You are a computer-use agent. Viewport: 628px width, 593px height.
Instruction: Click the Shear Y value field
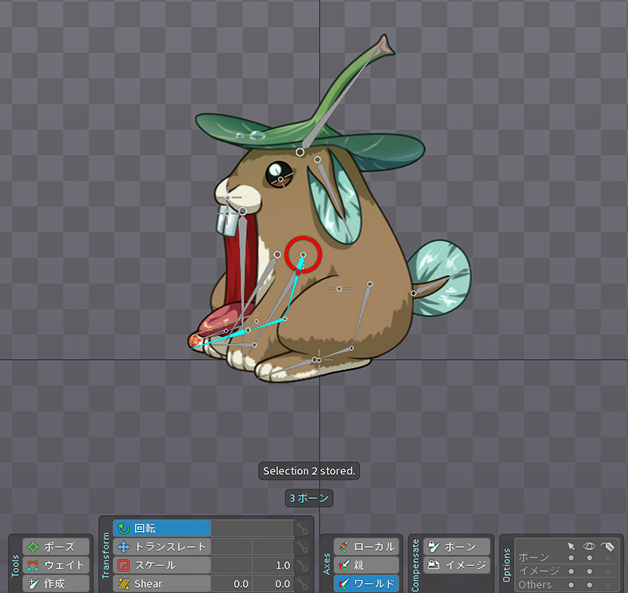coord(273,583)
